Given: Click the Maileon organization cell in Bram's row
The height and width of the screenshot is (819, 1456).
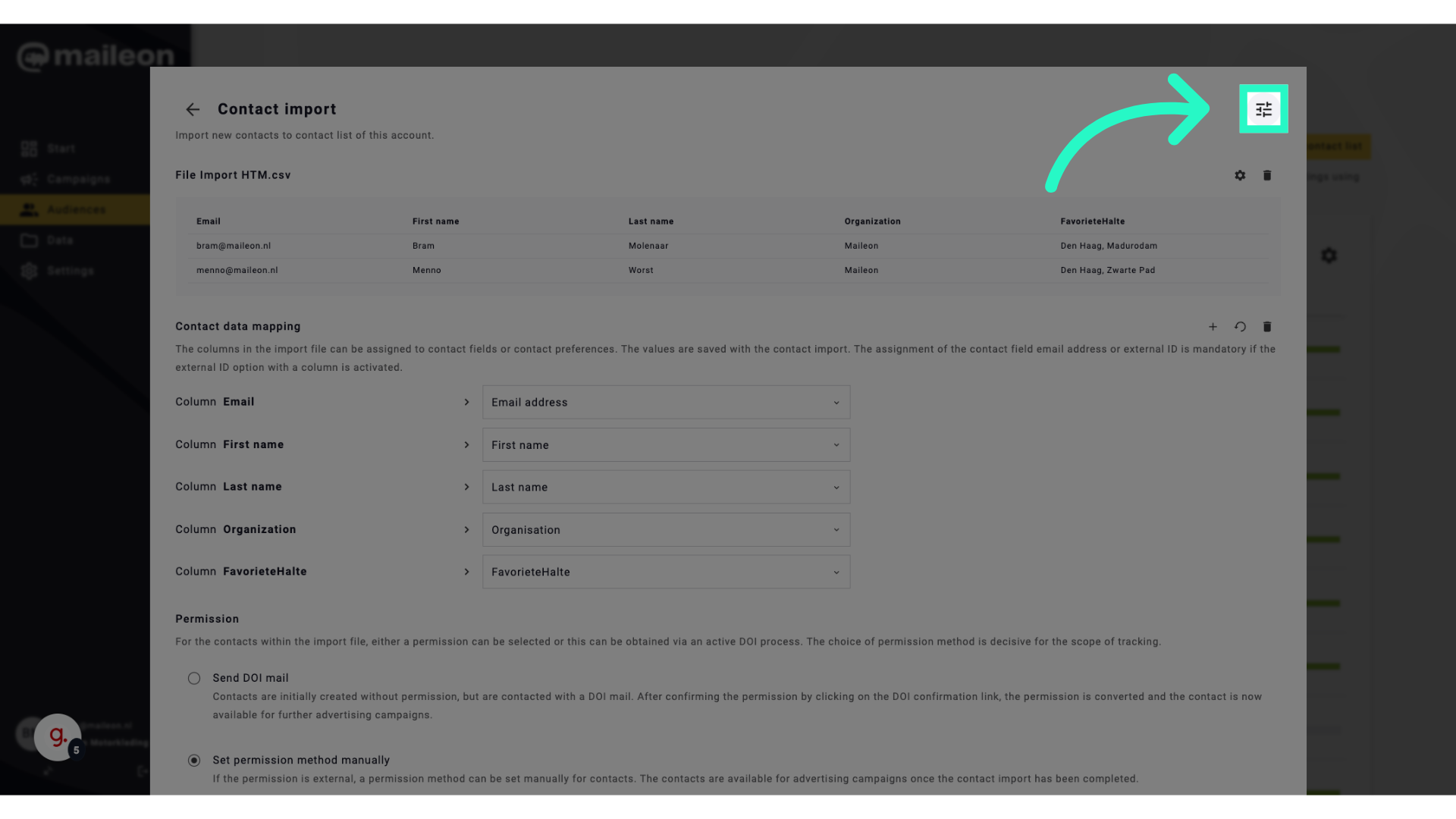Looking at the screenshot, I should (861, 246).
